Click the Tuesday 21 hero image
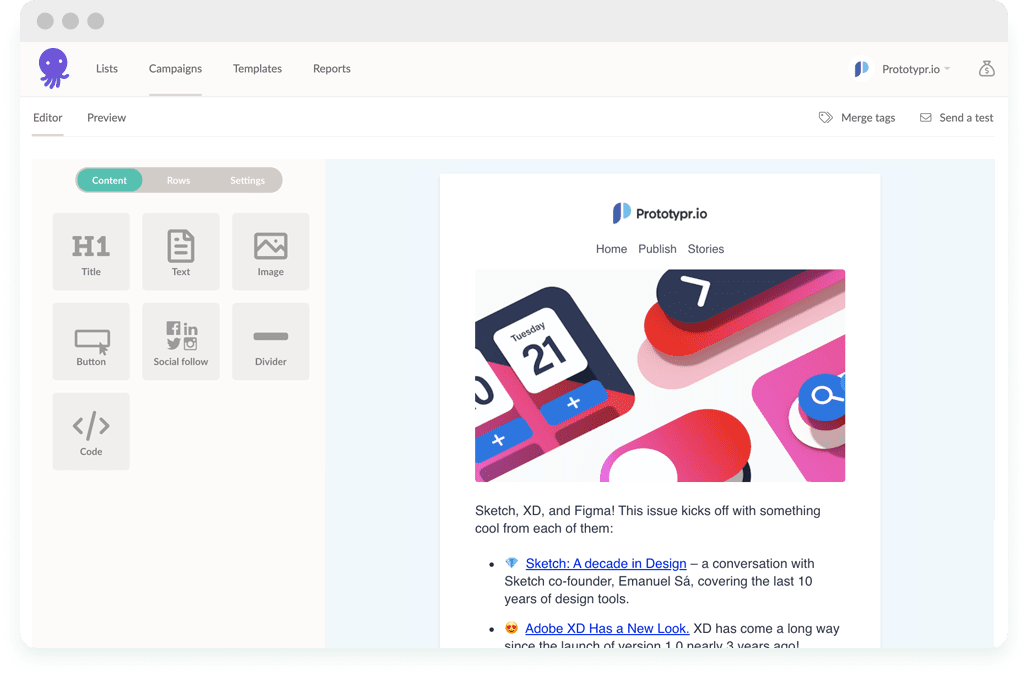This screenshot has height=676, width=1028. [659, 375]
